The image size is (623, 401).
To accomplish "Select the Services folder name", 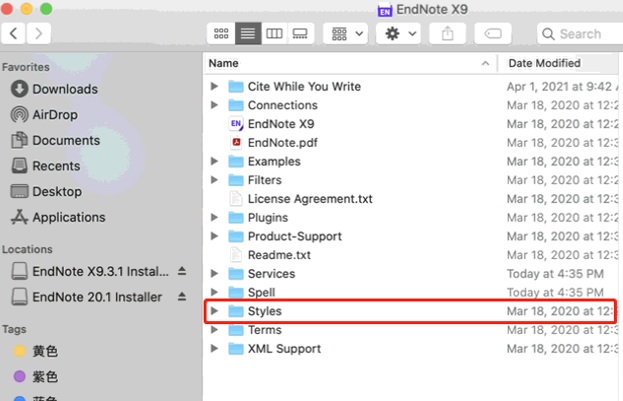I will click(x=271, y=274).
